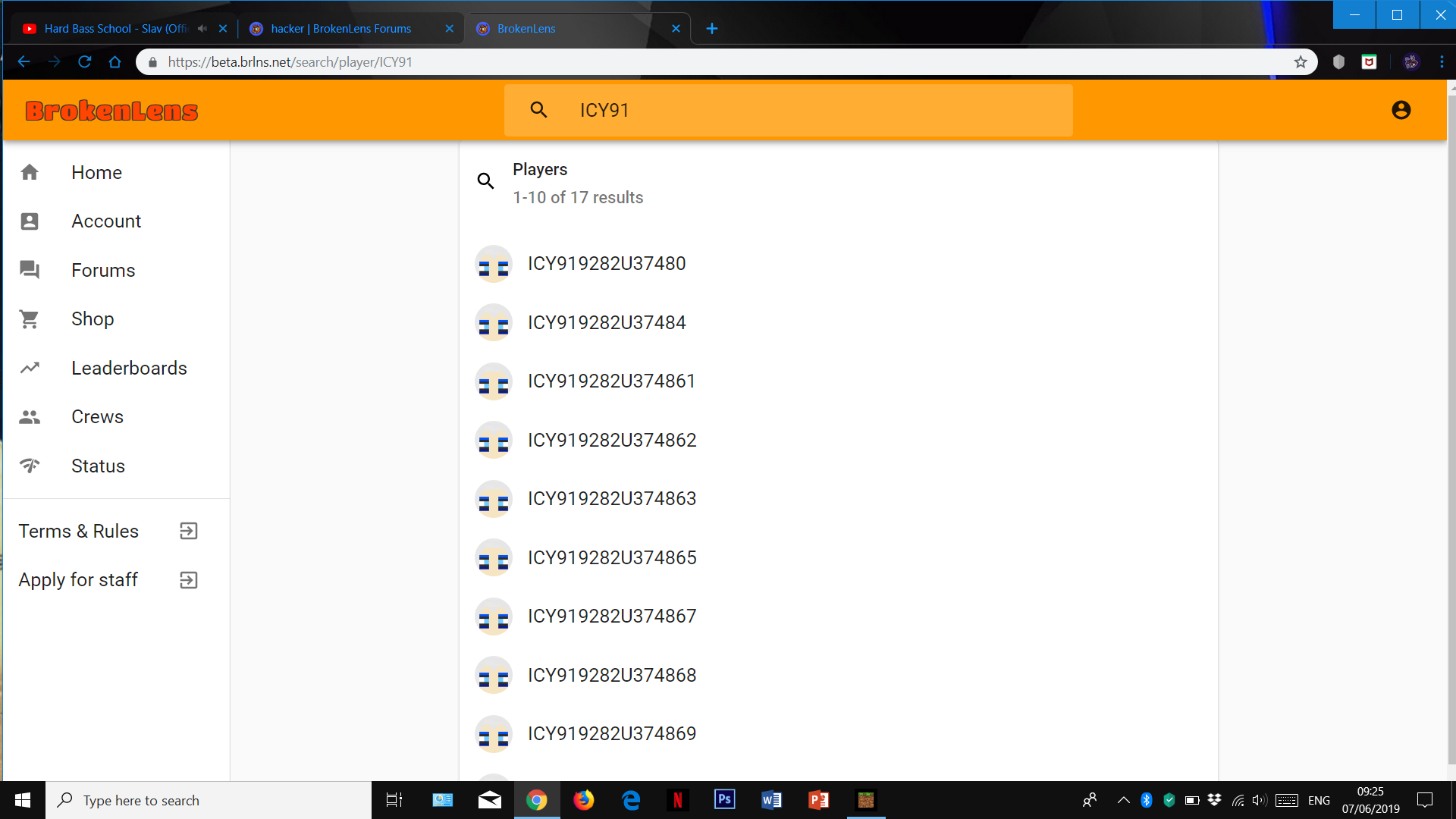Open player ICY919282U374869 result
This screenshot has height=819, width=1456.
pos(838,734)
